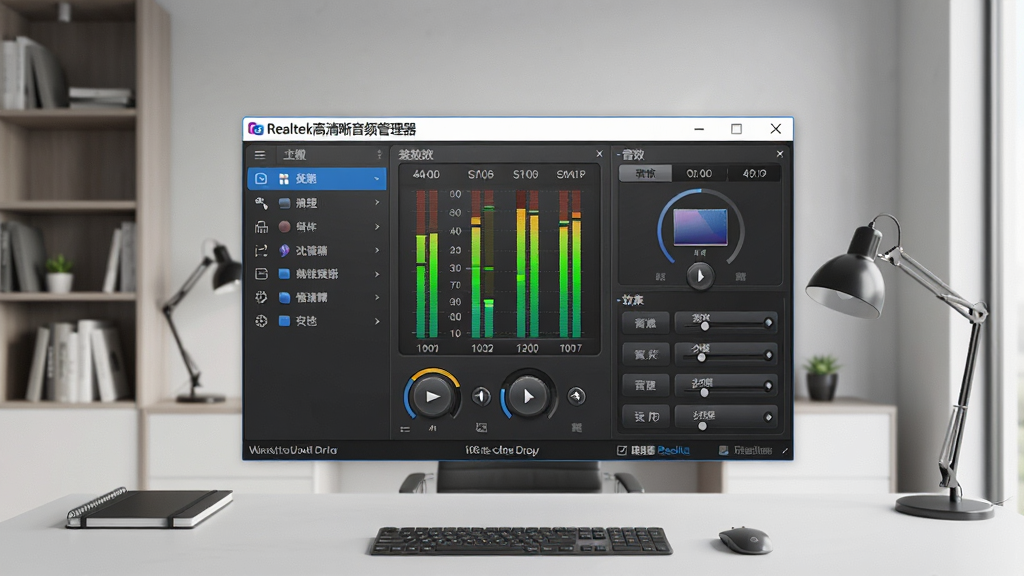Click the "1200" value under the meters
The height and width of the screenshot is (576, 1024).
(x=527, y=348)
